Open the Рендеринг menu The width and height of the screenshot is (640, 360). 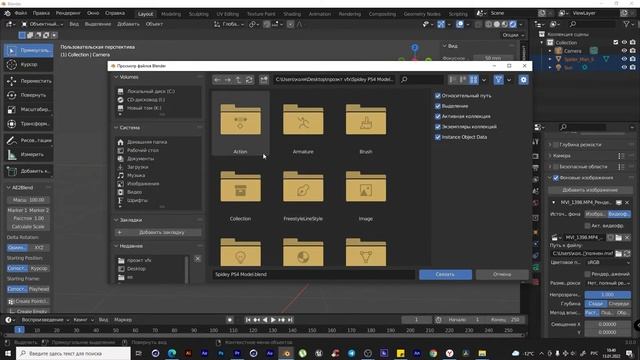[68, 13]
